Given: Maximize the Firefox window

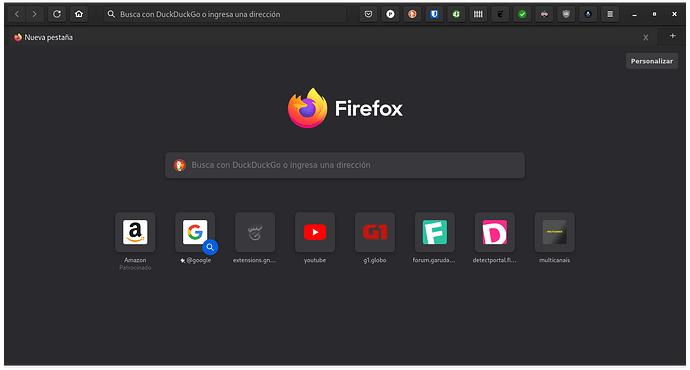Looking at the screenshot, I should 654,14.
